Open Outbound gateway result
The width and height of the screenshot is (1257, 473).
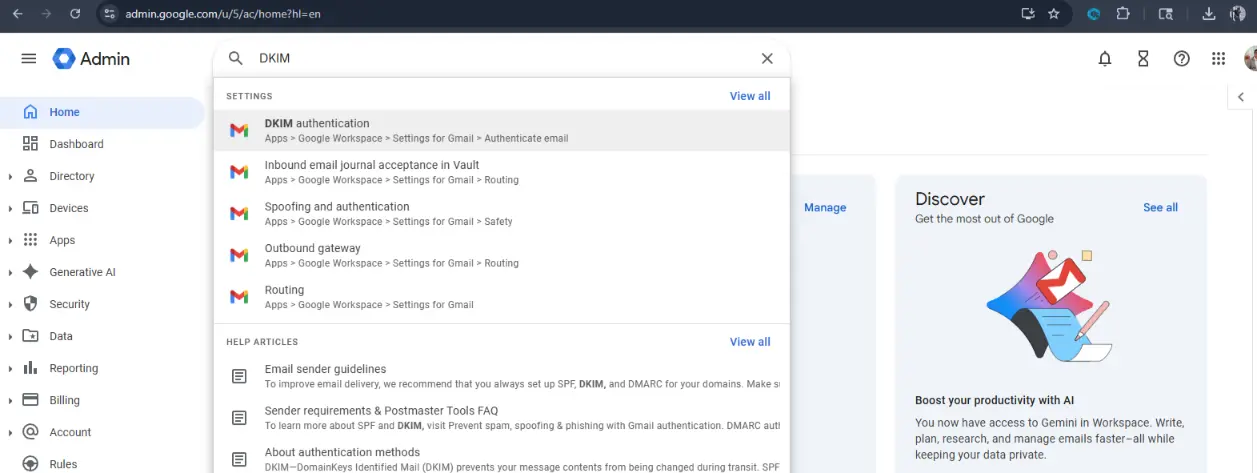coord(501,255)
